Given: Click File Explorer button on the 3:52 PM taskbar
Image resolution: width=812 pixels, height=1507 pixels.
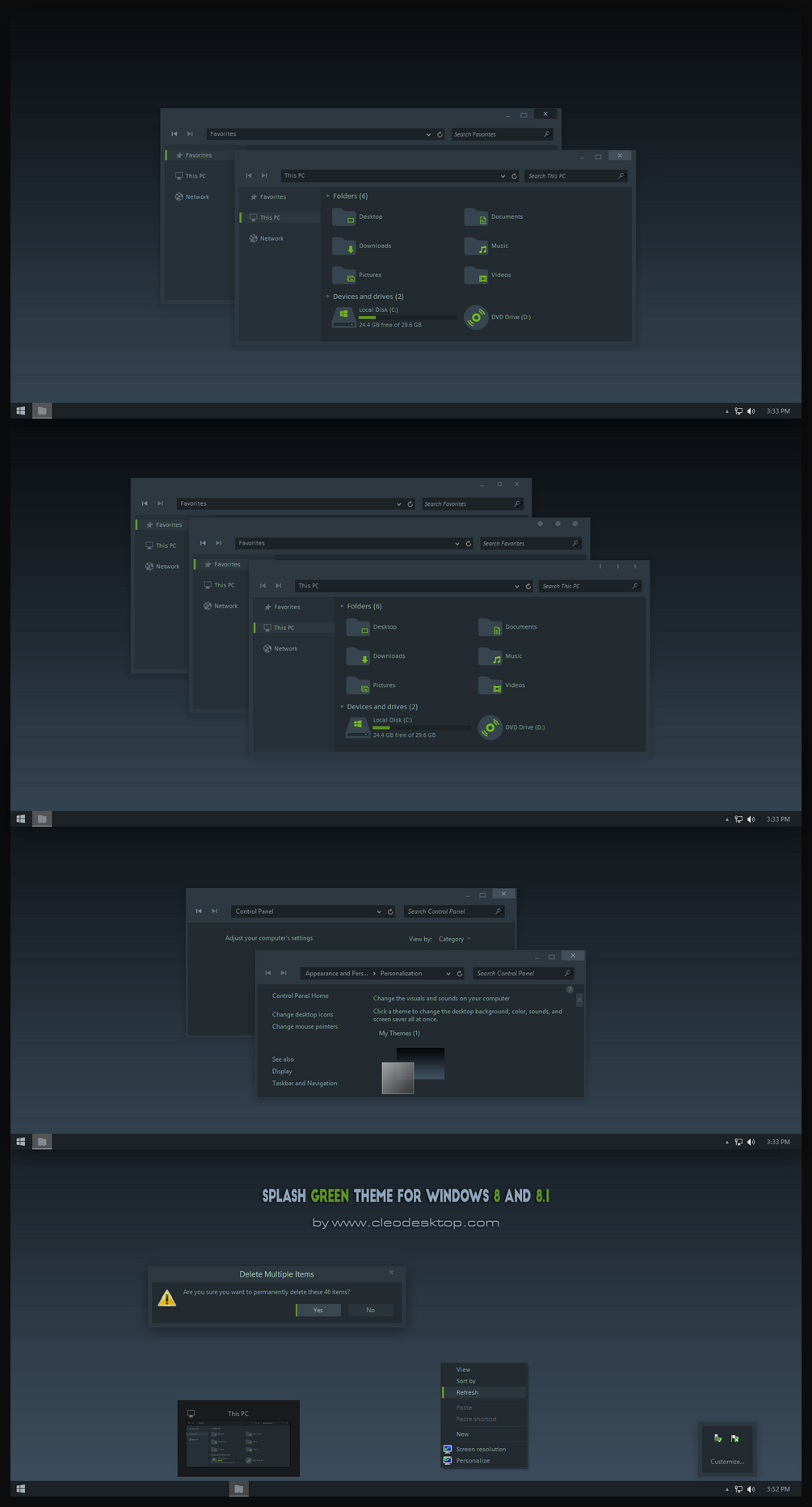Looking at the screenshot, I should pyautogui.click(x=238, y=1489).
